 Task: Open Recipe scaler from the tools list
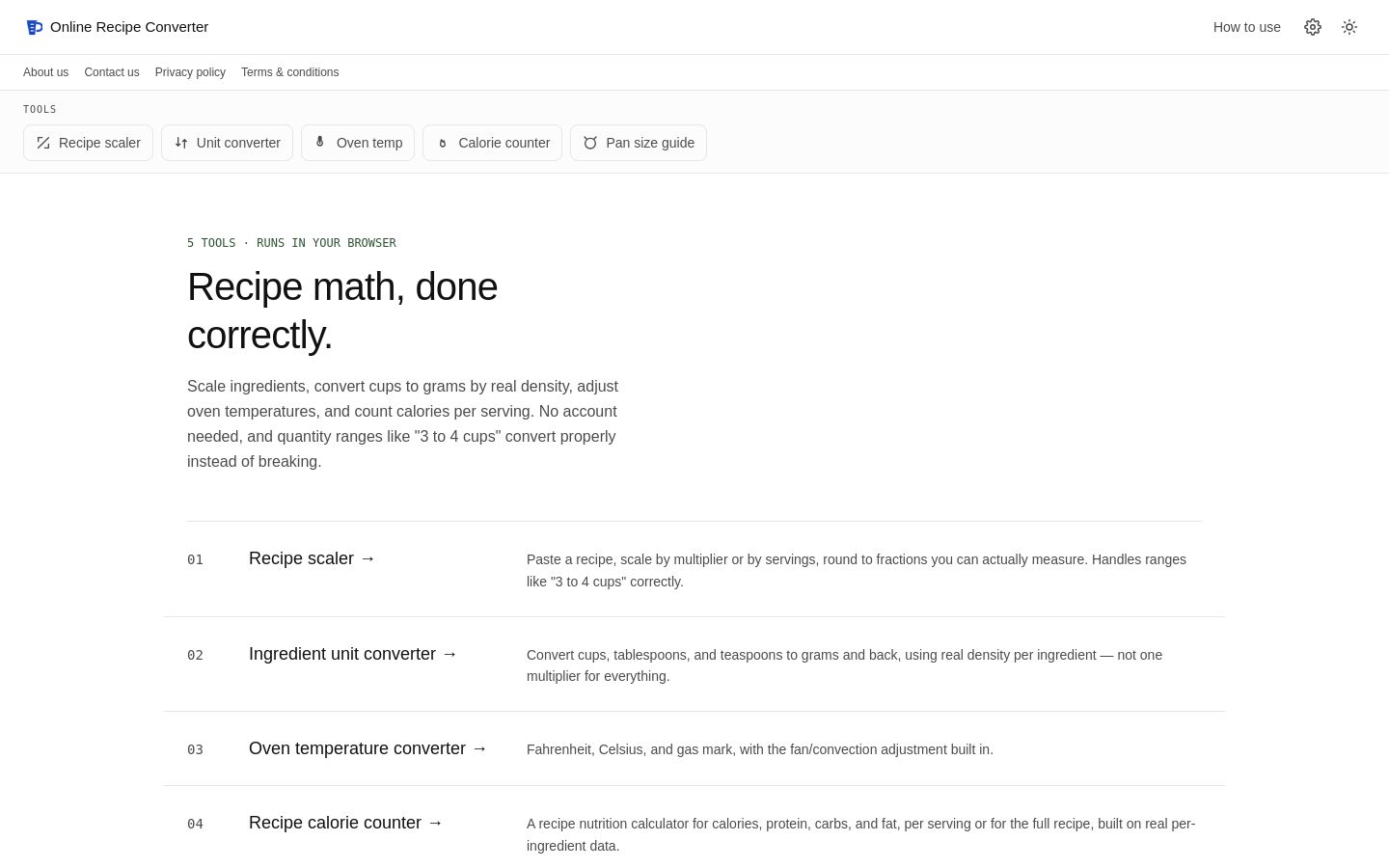pyautogui.click(x=313, y=558)
